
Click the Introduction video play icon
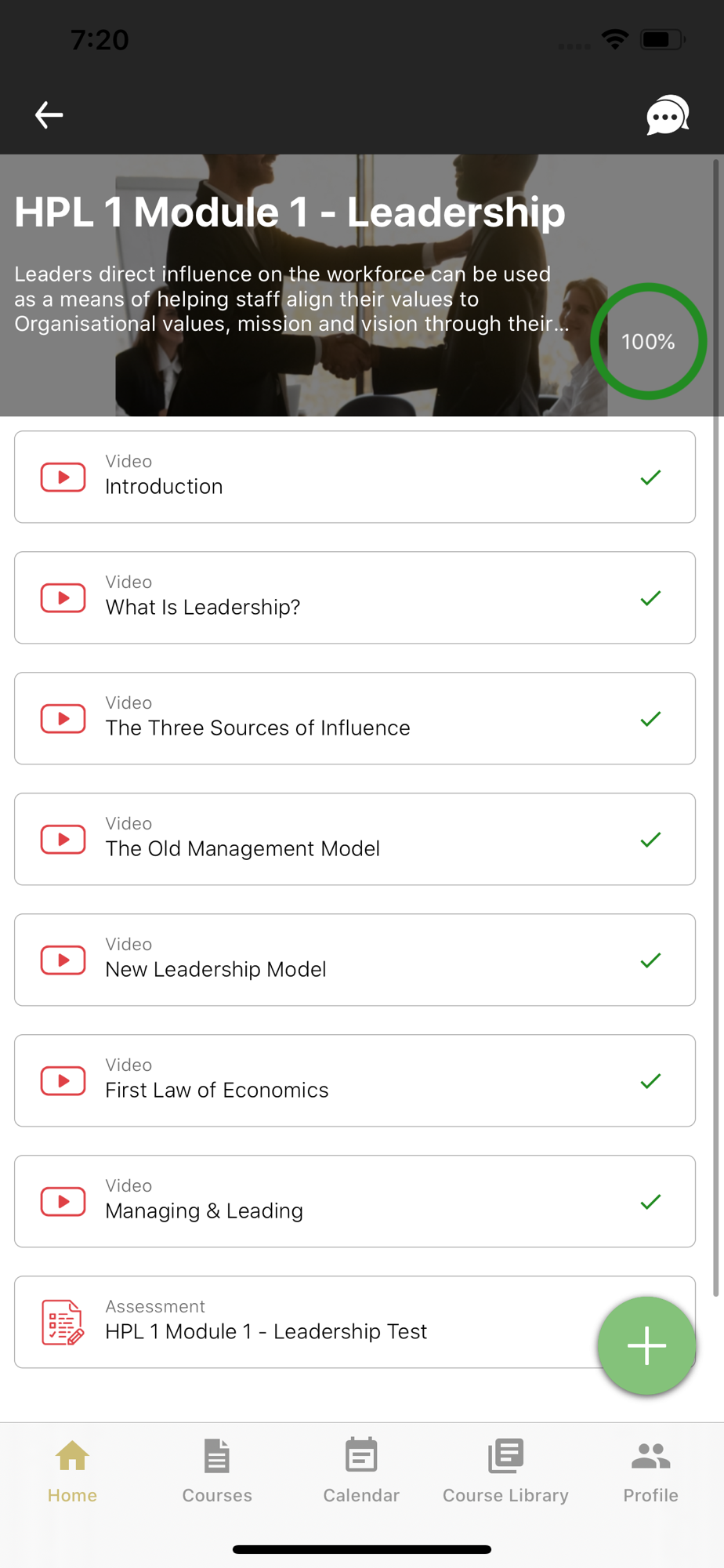pyautogui.click(x=63, y=477)
